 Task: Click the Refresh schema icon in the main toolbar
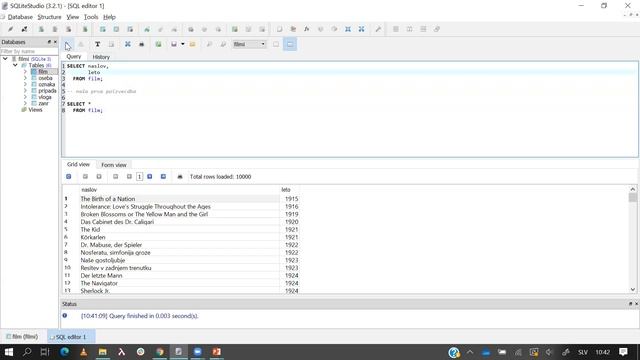click(85, 29)
